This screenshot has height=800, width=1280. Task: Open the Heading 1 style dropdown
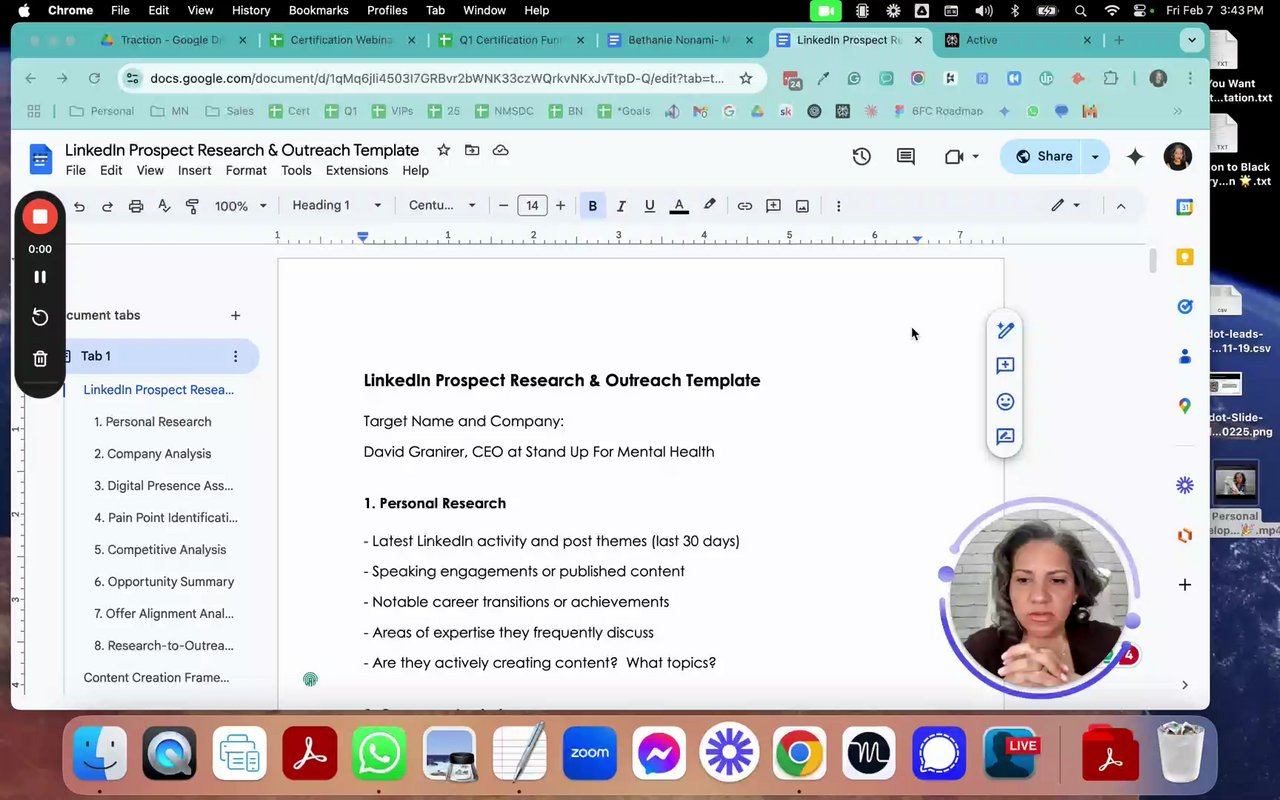coord(337,206)
